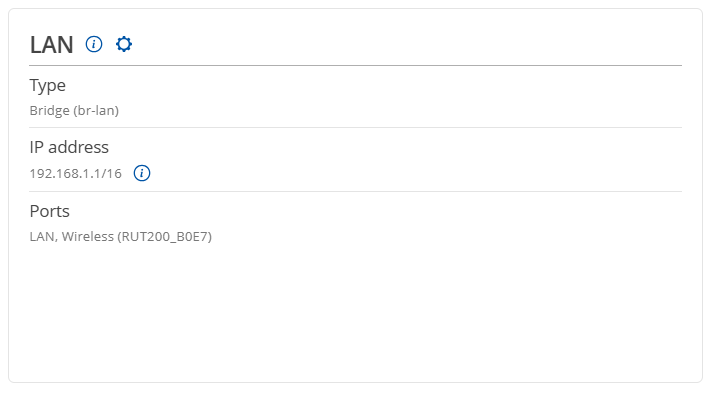Click the divider between Type and IP address

[x=355, y=127]
